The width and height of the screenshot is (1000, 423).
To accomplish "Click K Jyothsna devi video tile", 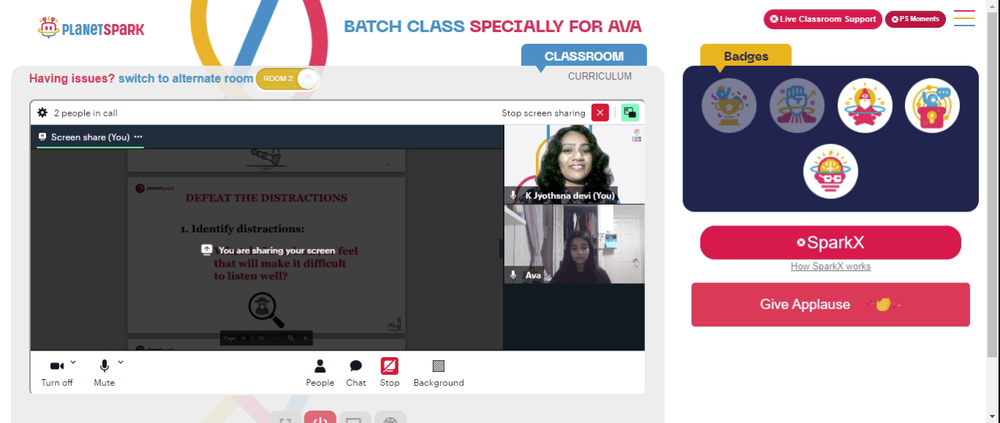I will 574,164.
